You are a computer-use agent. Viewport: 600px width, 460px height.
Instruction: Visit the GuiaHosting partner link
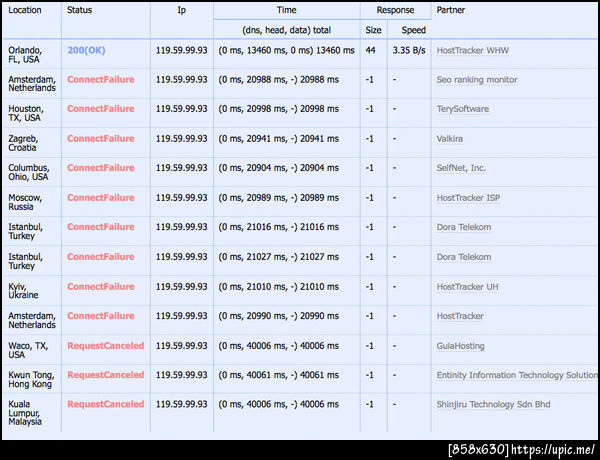(x=460, y=346)
